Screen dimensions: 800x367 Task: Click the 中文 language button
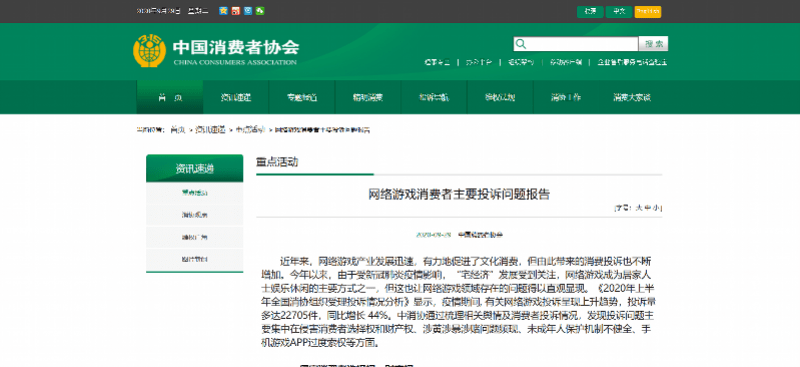[619, 12]
